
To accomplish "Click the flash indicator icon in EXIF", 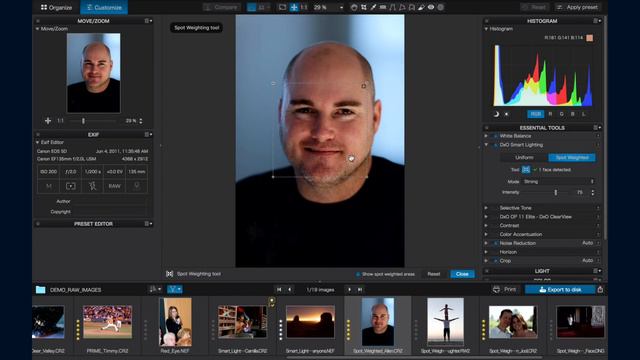I will 92,186.
